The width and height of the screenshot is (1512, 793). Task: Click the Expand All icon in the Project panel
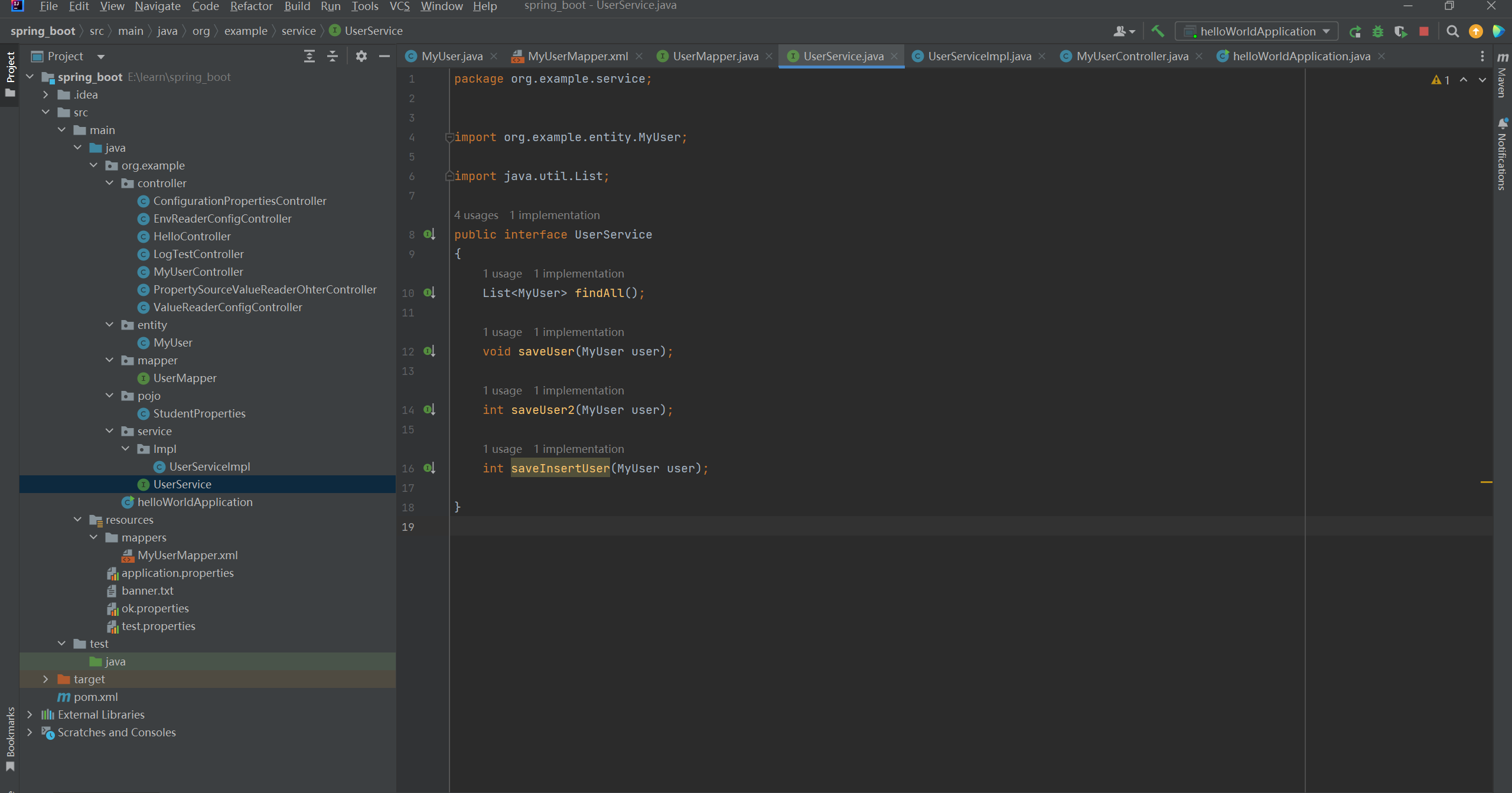click(309, 56)
